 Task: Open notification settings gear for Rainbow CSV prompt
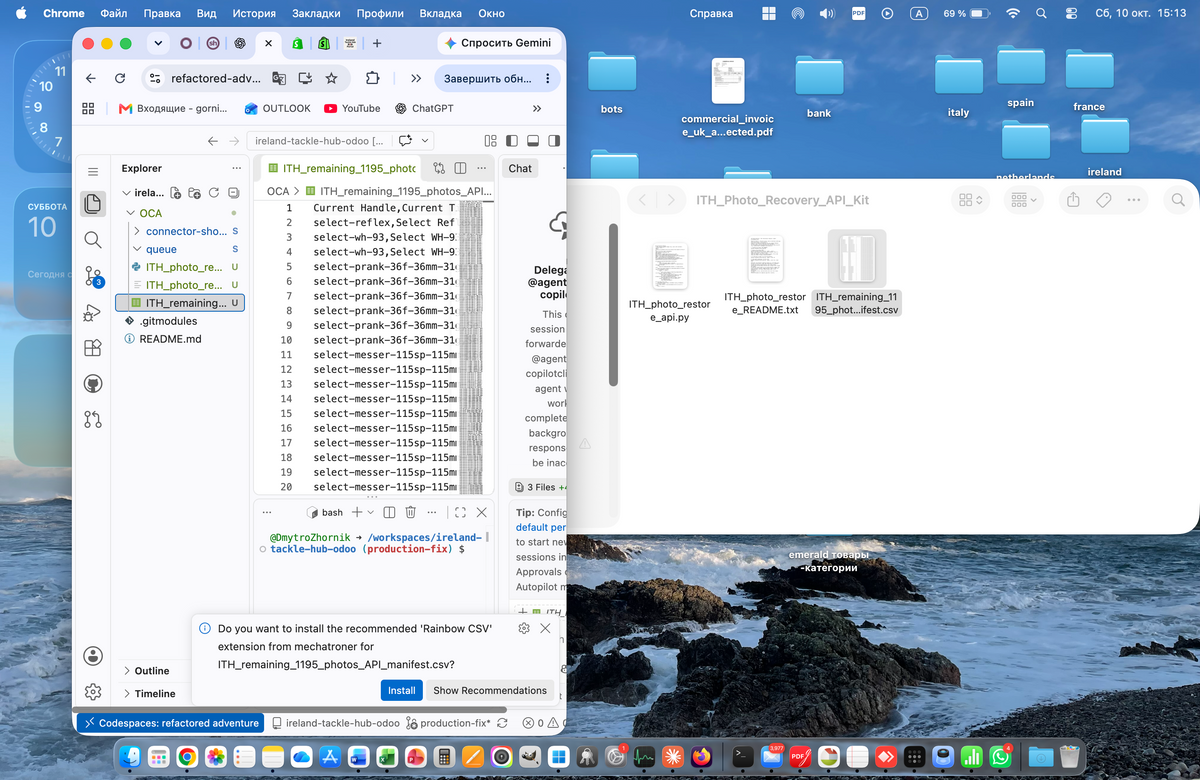tap(524, 628)
